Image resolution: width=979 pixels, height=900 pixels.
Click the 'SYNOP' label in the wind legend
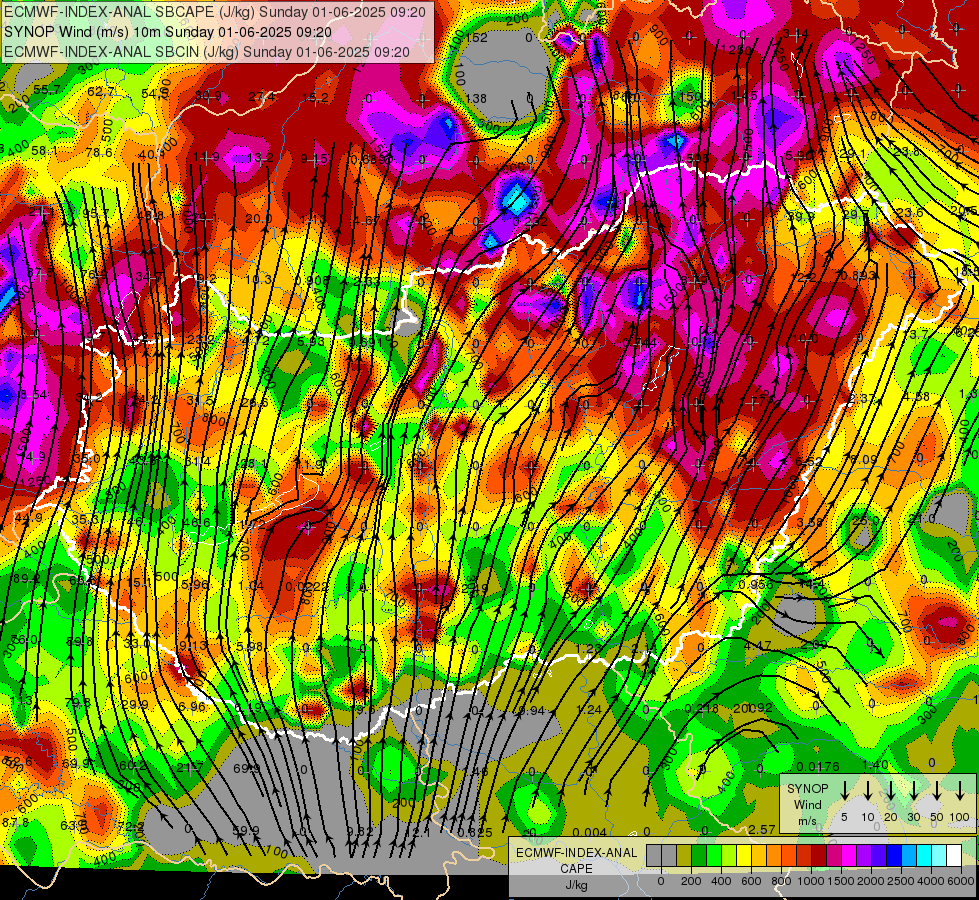[x=807, y=788]
